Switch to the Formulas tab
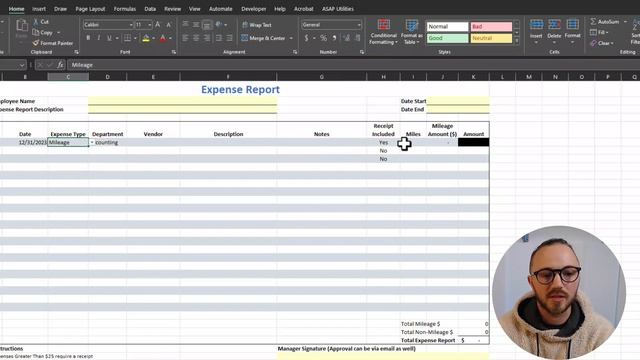This screenshot has height=360, width=640. coord(124,9)
